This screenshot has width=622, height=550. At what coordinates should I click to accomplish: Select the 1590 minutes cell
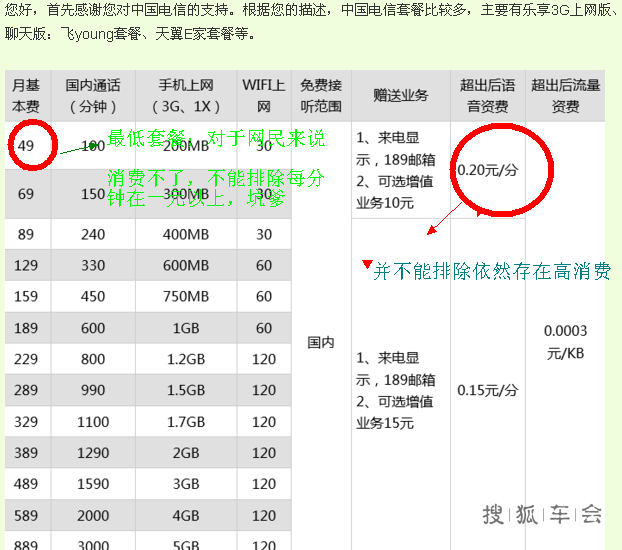pos(93,484)
